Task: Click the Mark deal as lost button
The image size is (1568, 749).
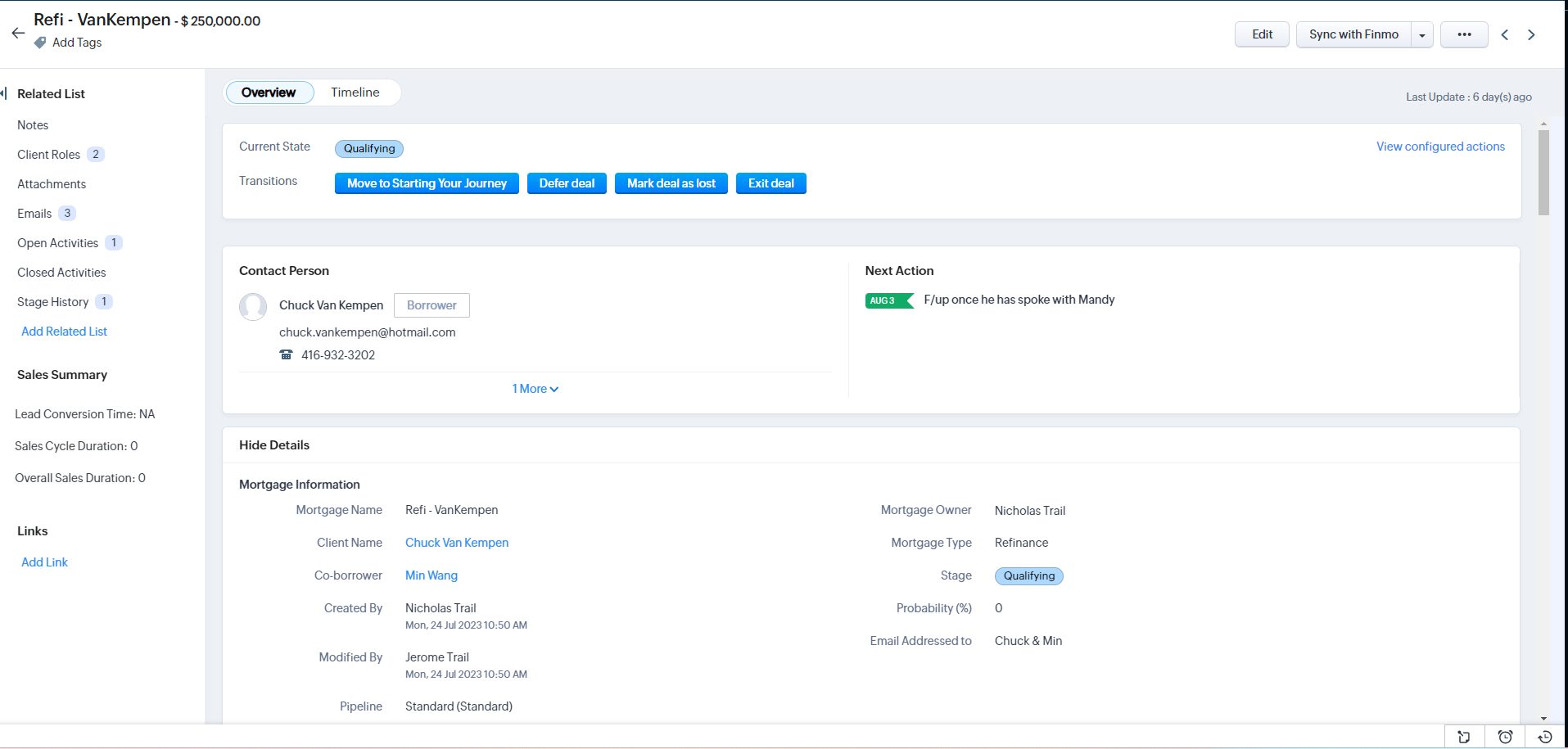Action: point(671,183)
